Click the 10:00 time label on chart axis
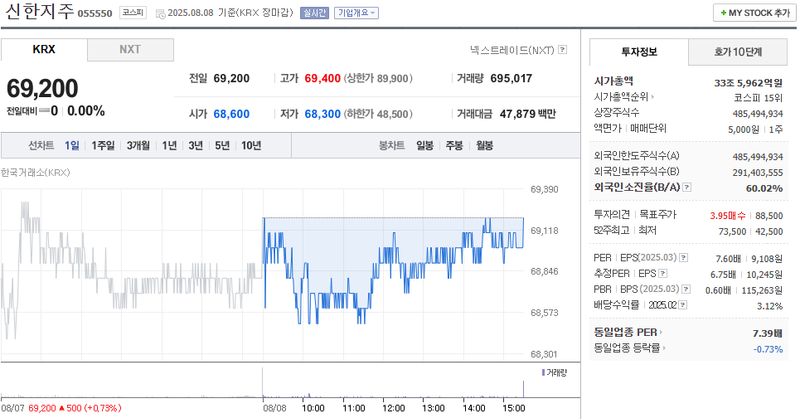The width and height of the screenshot is (800, 419). click(x=313, y=408)
